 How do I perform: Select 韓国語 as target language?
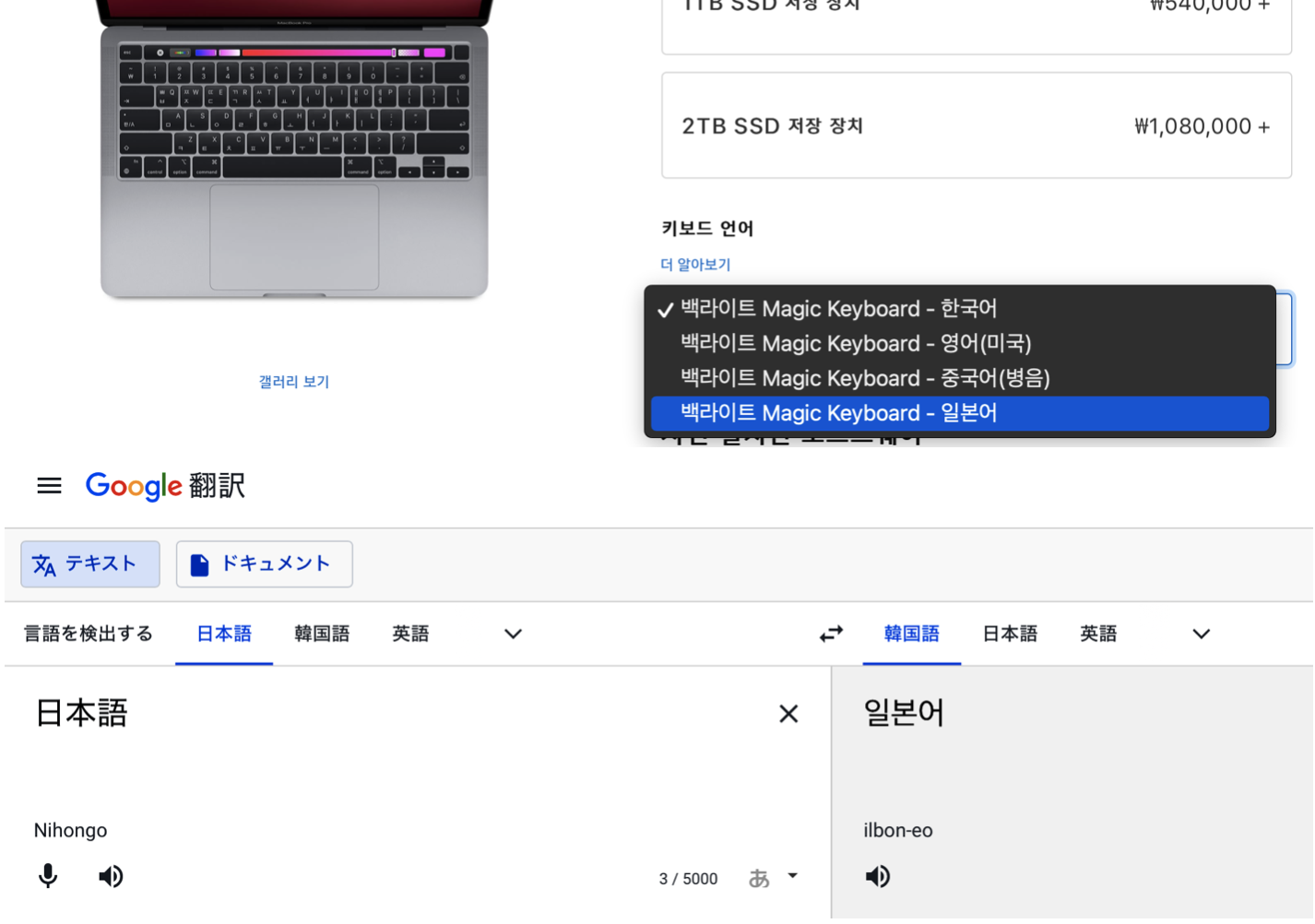click(912, 634)
